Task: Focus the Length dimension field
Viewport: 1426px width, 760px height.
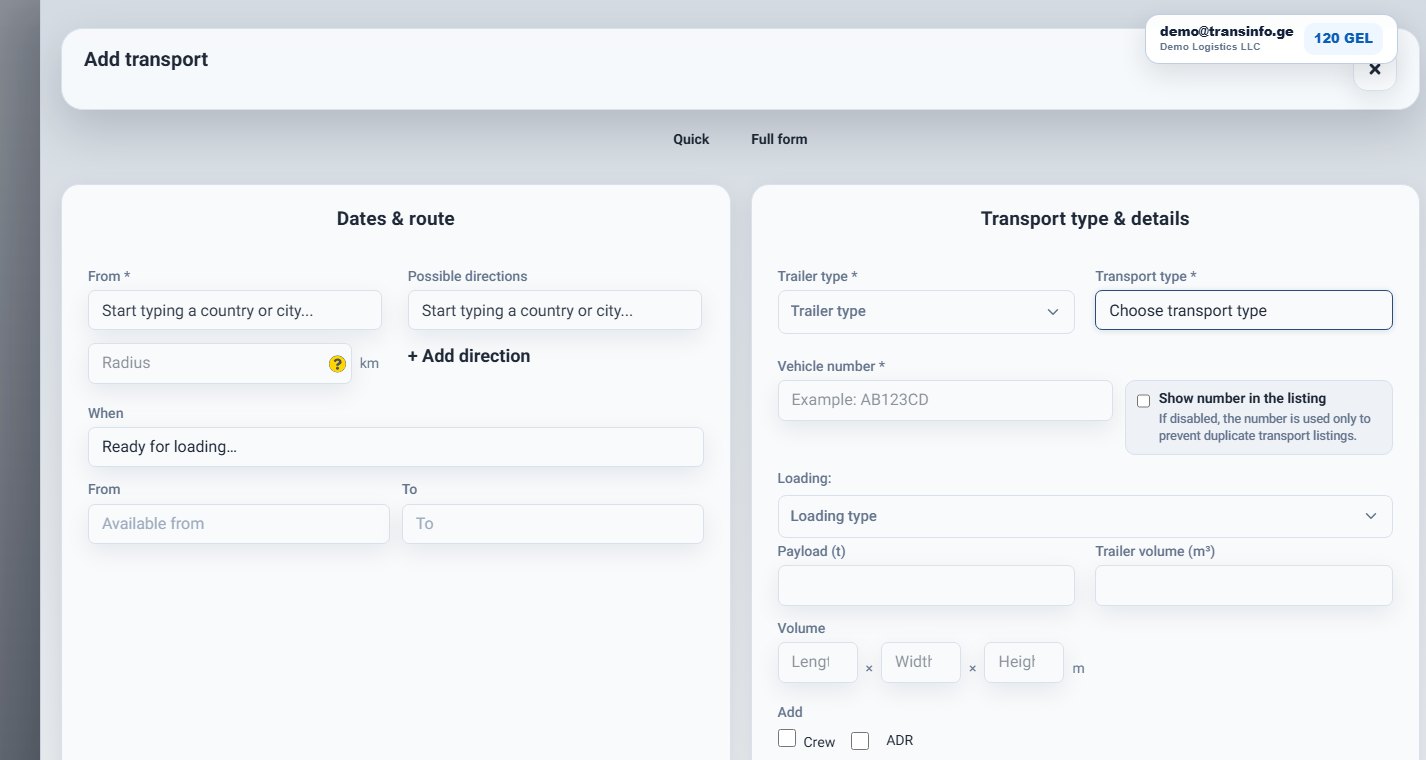Action: [x=818, y=662]
